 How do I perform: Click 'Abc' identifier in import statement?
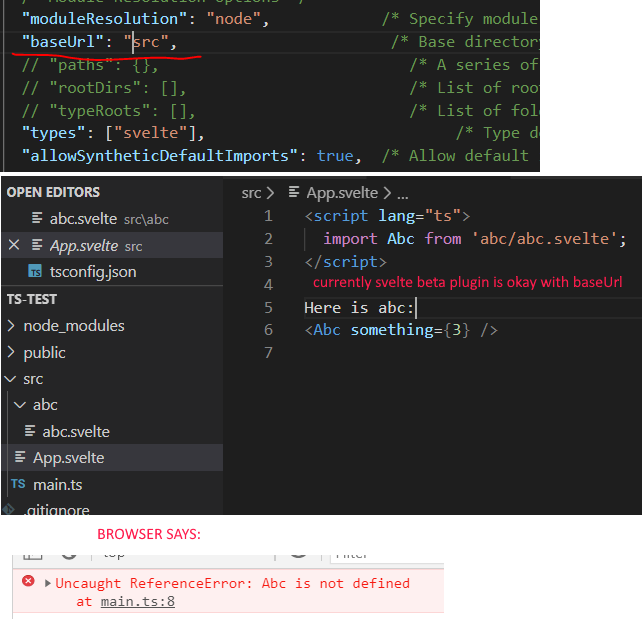(401, 239)
